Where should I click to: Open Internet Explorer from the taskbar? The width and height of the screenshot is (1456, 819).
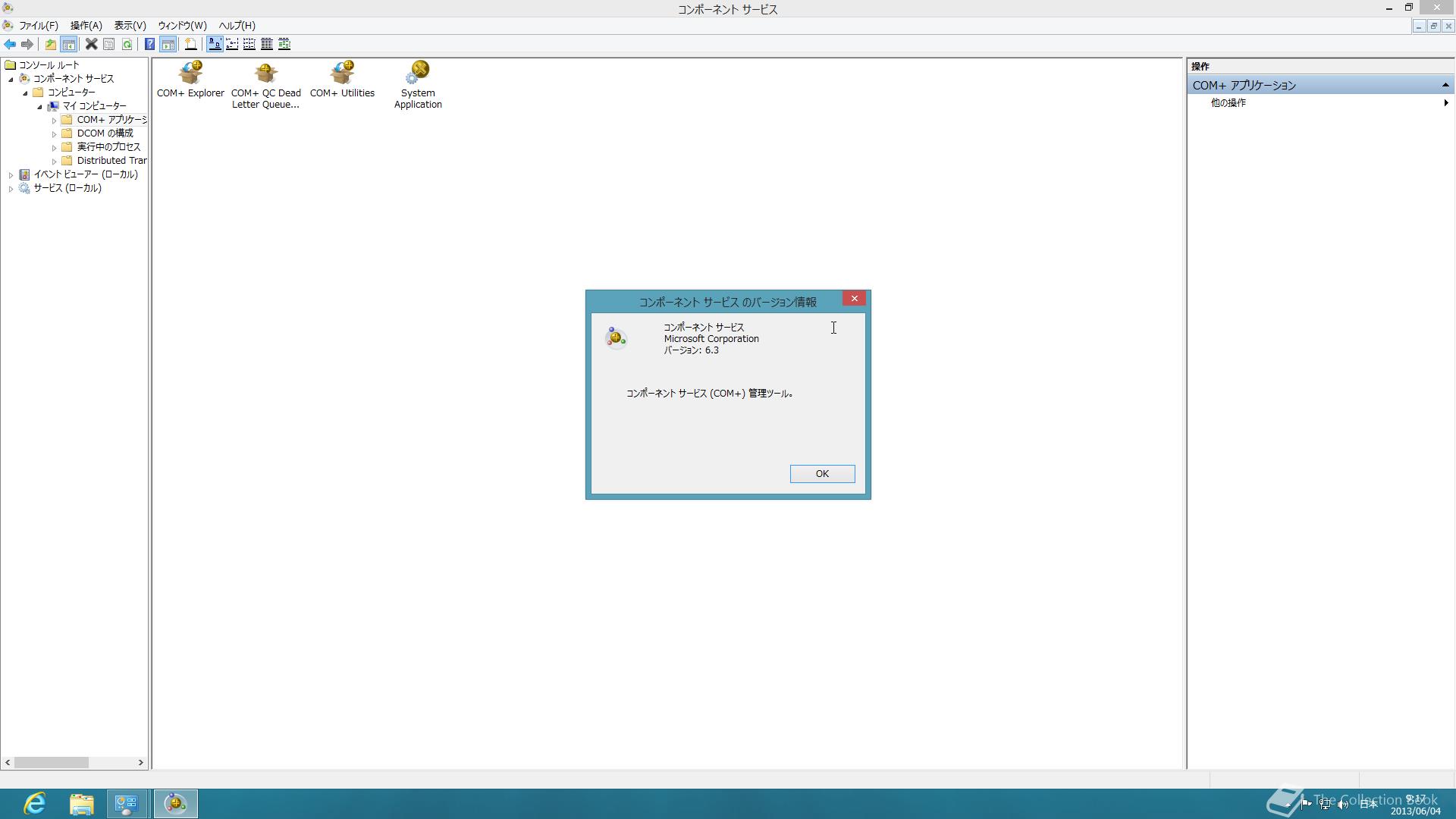(x=35, y=803)
